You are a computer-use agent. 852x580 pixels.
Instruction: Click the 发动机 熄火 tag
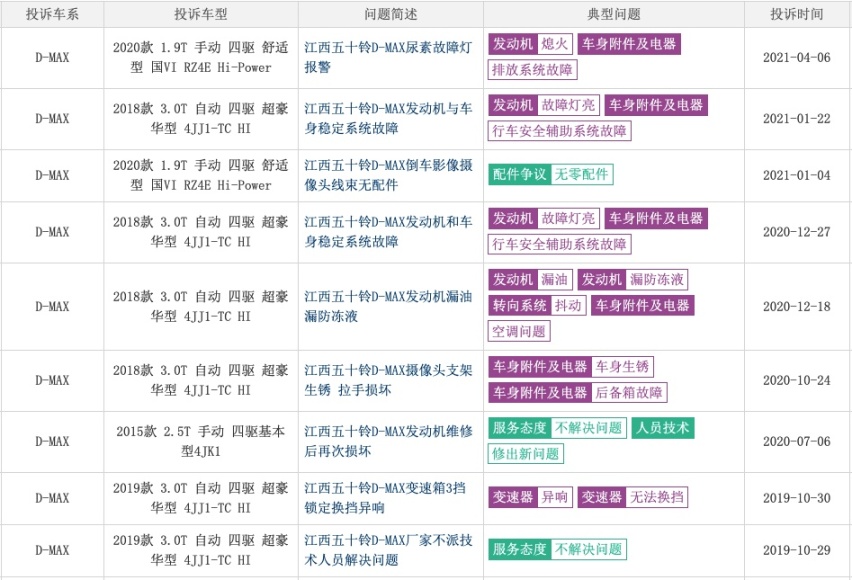point(530,44)
